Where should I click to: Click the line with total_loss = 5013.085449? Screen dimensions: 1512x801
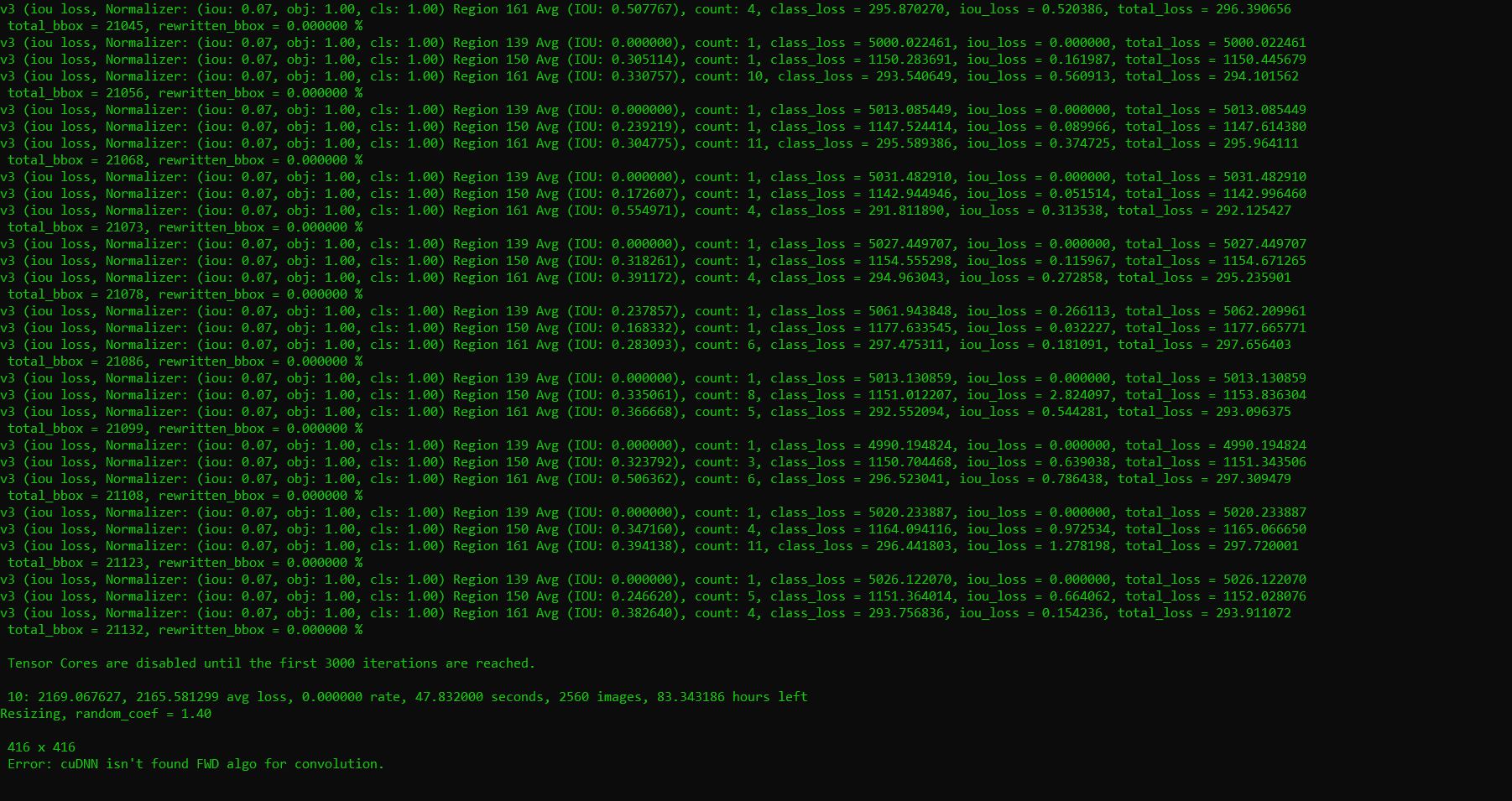coord(653,110)
